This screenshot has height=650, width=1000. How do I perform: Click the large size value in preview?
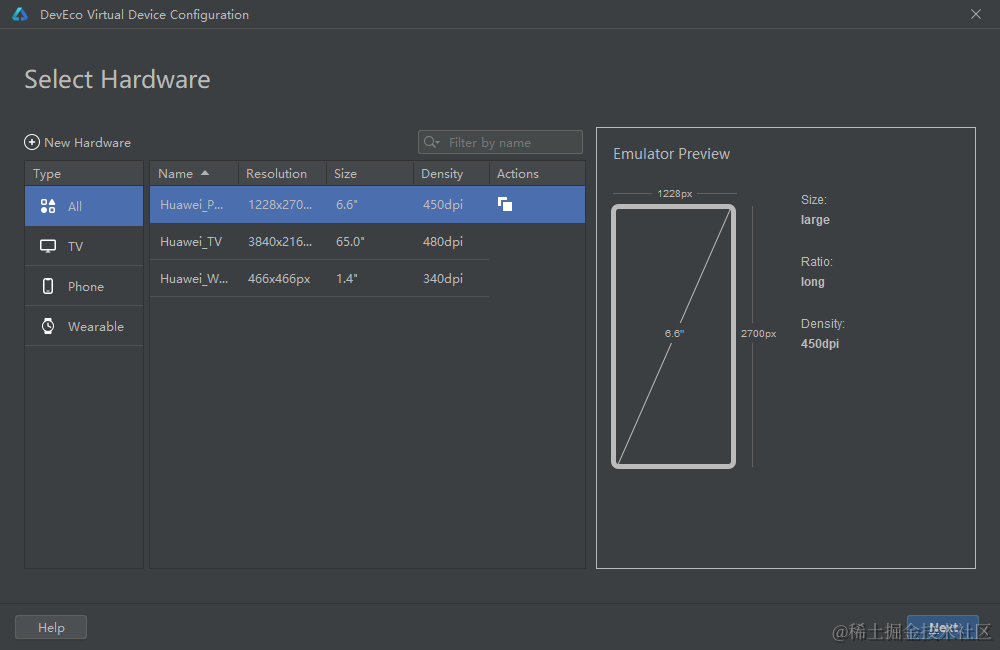[x=815, y=219]
